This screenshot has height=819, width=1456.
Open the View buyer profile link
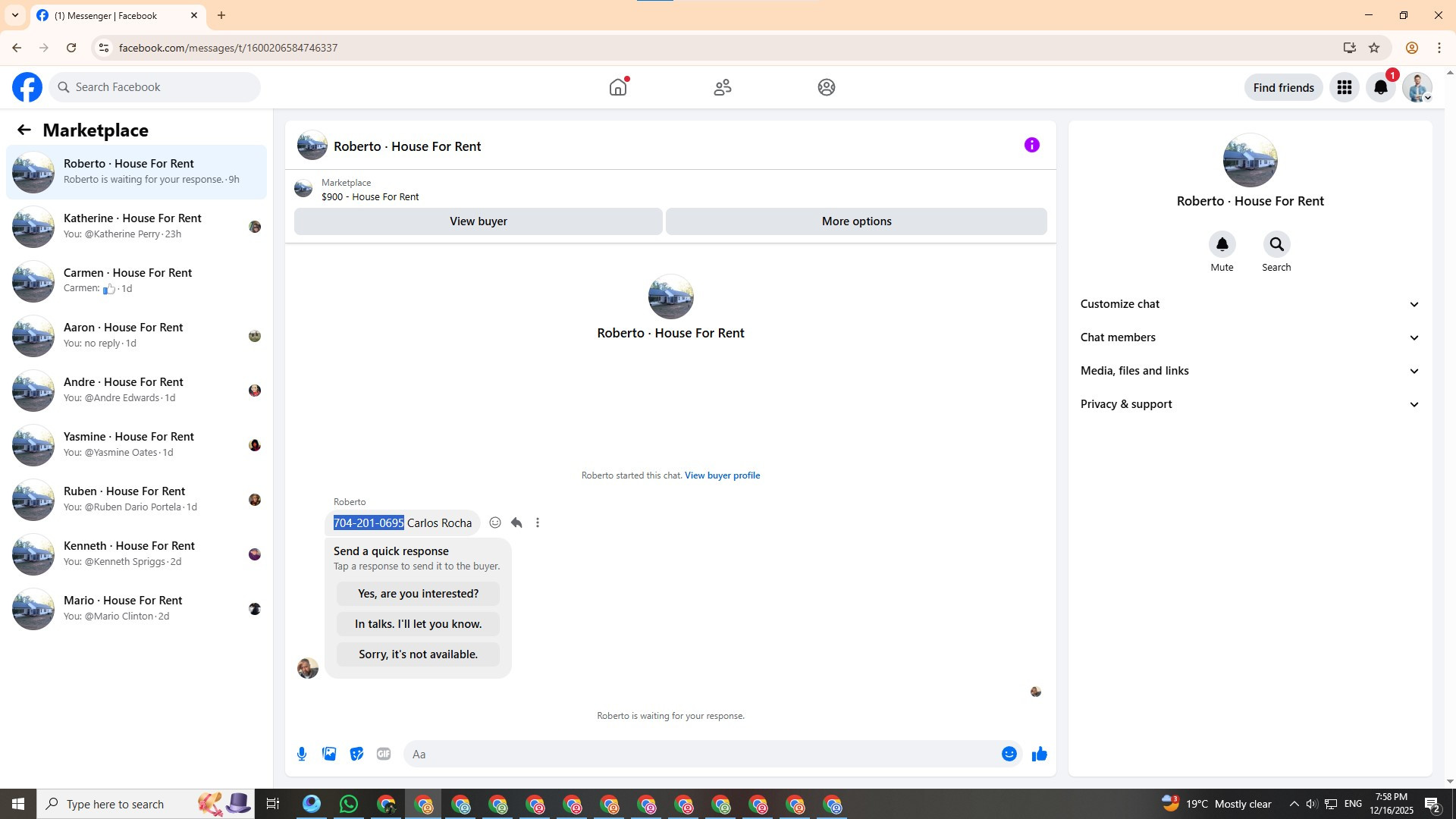tap(722, 475)
